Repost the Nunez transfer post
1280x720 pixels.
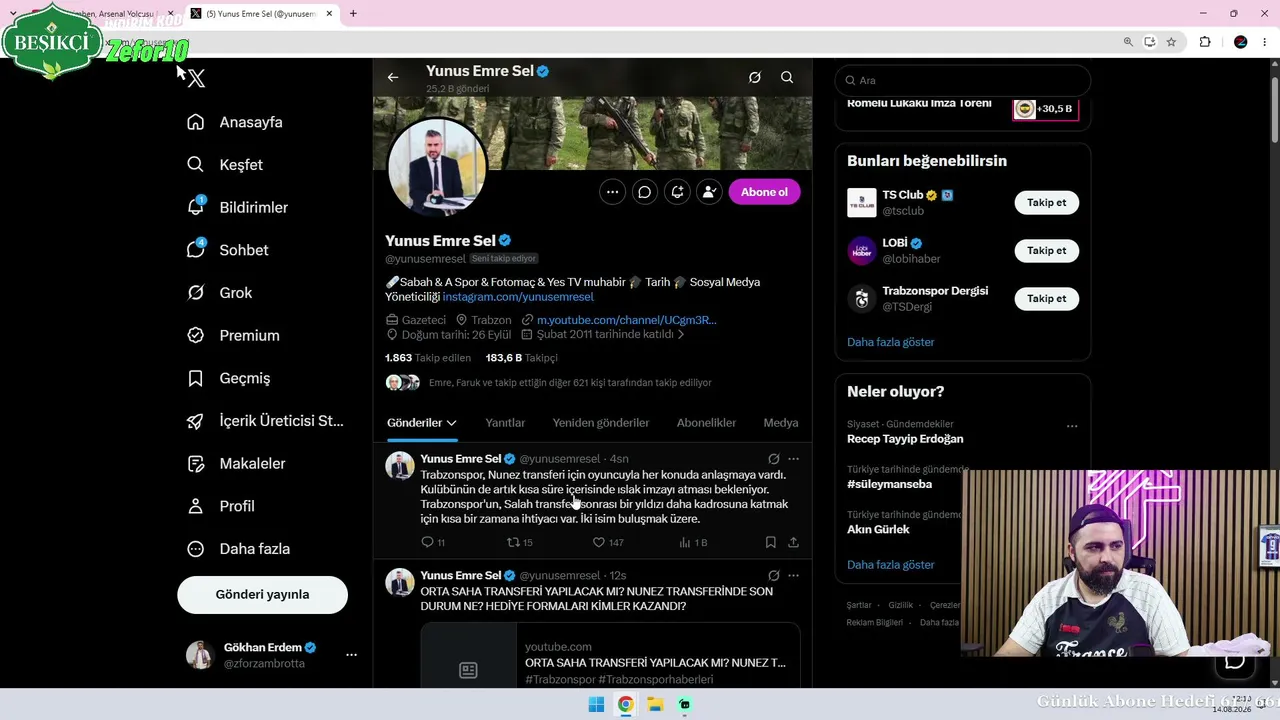pyautogui.click(x=513, y=542)
